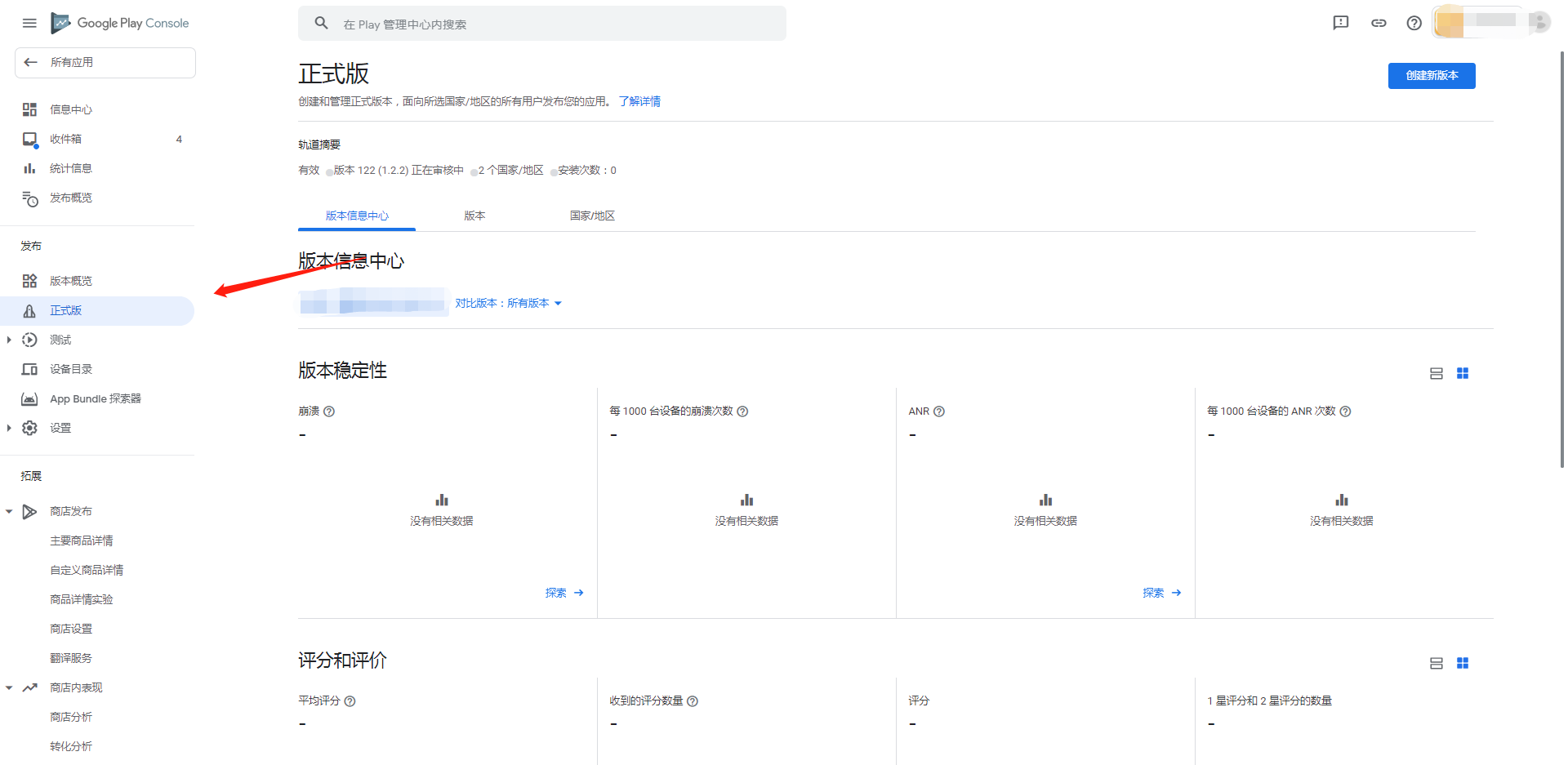
Task: Switch 版本稳定性 to list view layout
Action: point(1437,373)
